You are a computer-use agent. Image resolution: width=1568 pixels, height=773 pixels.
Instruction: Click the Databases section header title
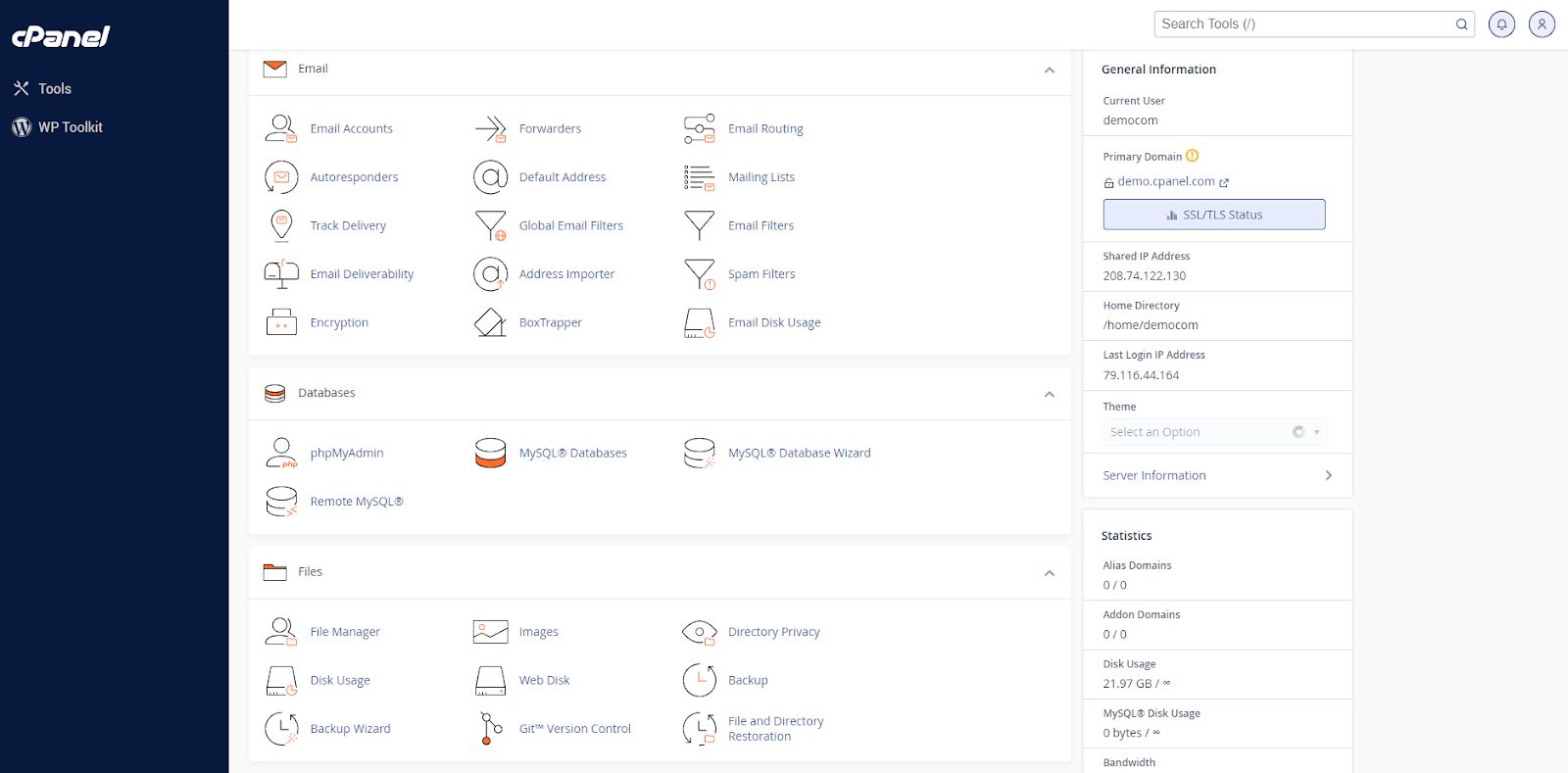(x=326, y=393)
